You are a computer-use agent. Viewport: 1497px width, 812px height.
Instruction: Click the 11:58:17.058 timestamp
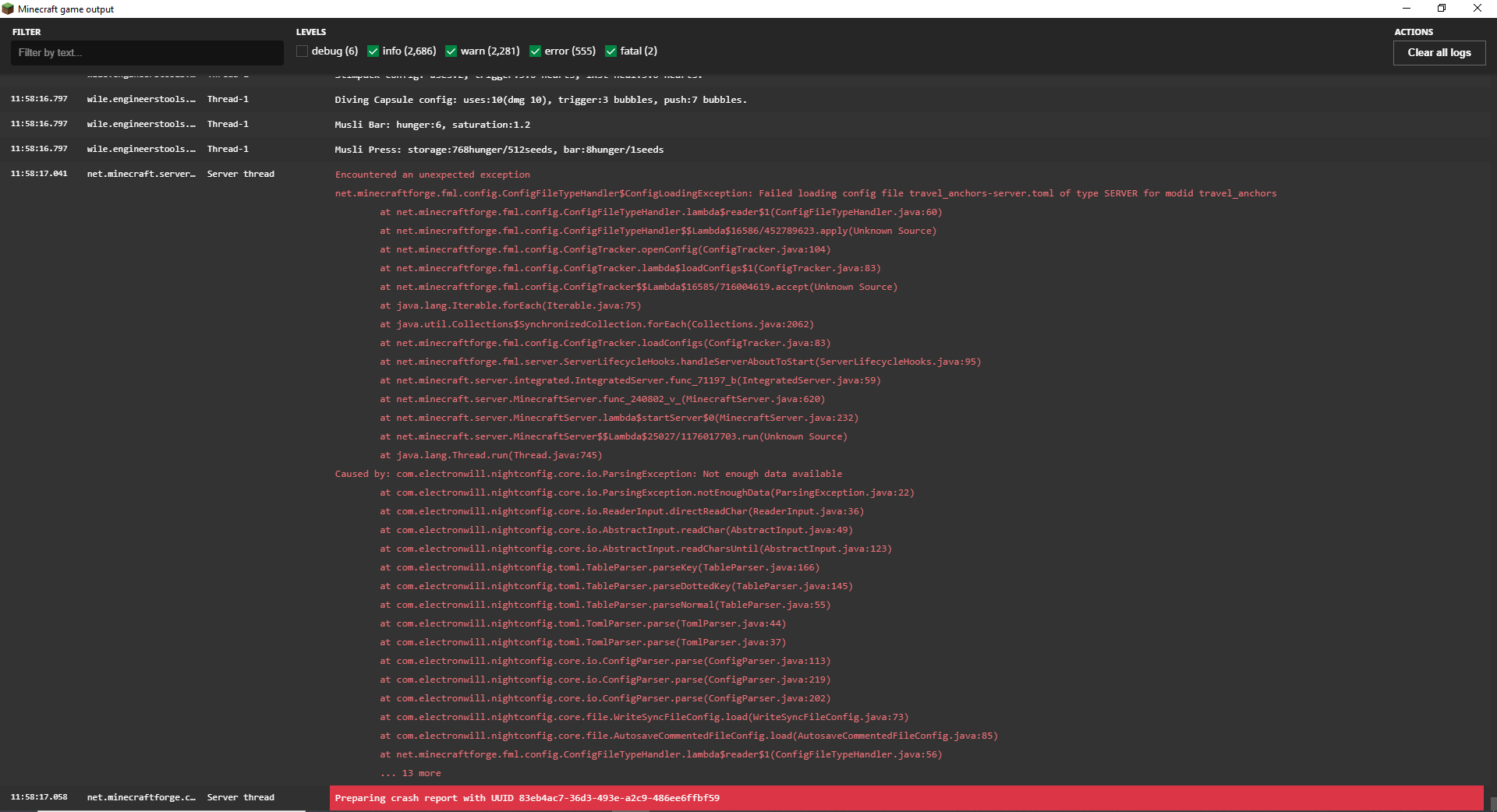tap(39, 797)
